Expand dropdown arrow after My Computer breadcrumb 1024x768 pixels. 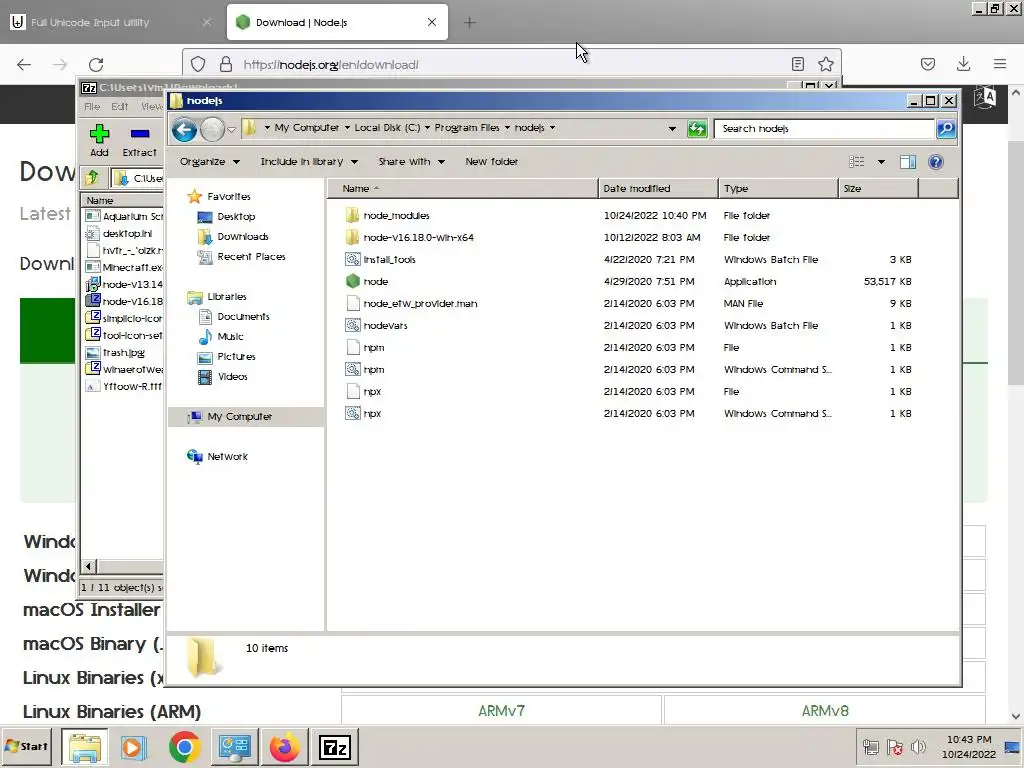[347, 128]
